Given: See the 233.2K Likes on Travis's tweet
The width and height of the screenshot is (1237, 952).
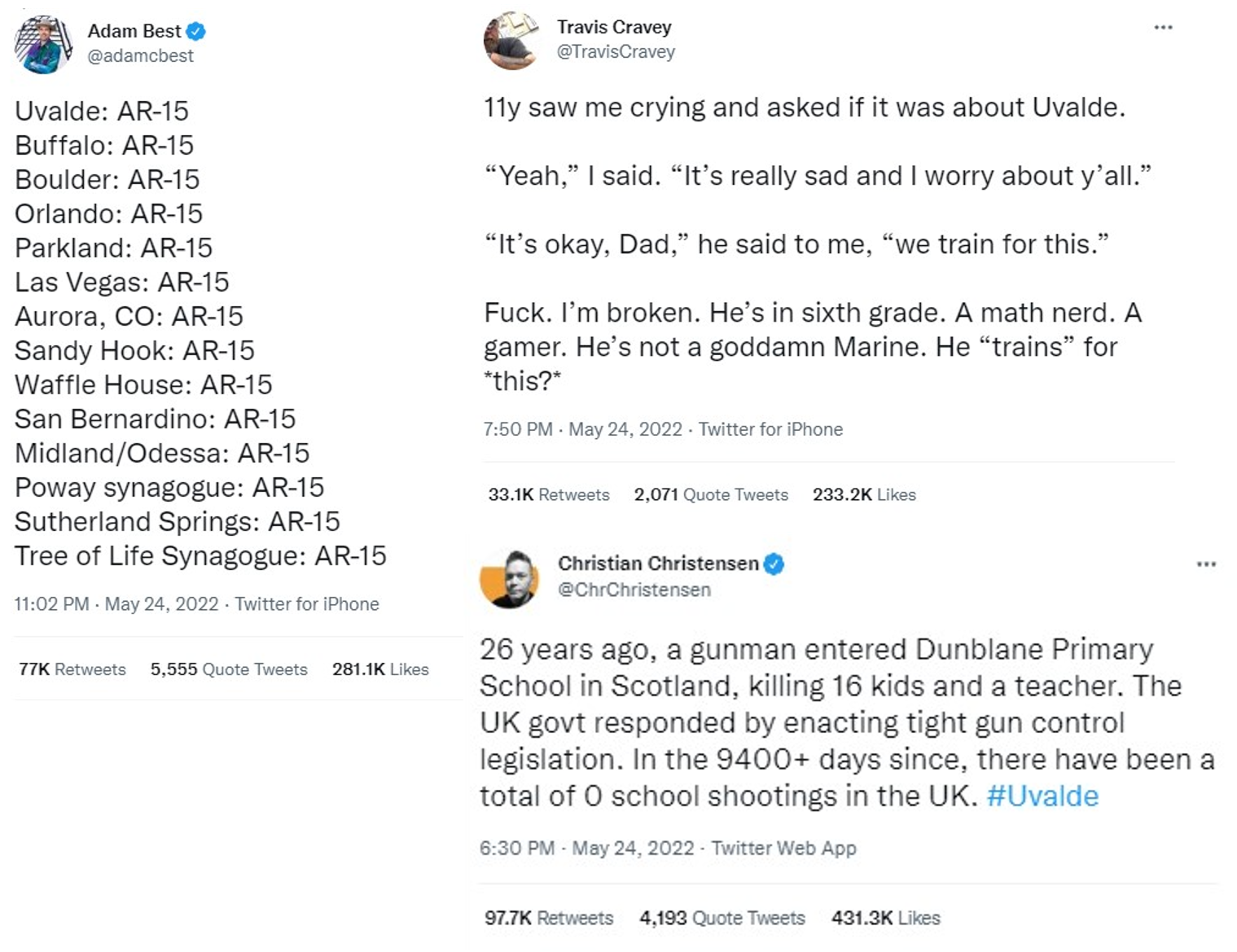Looking at the screenshot, I should [x=864, y=495].
